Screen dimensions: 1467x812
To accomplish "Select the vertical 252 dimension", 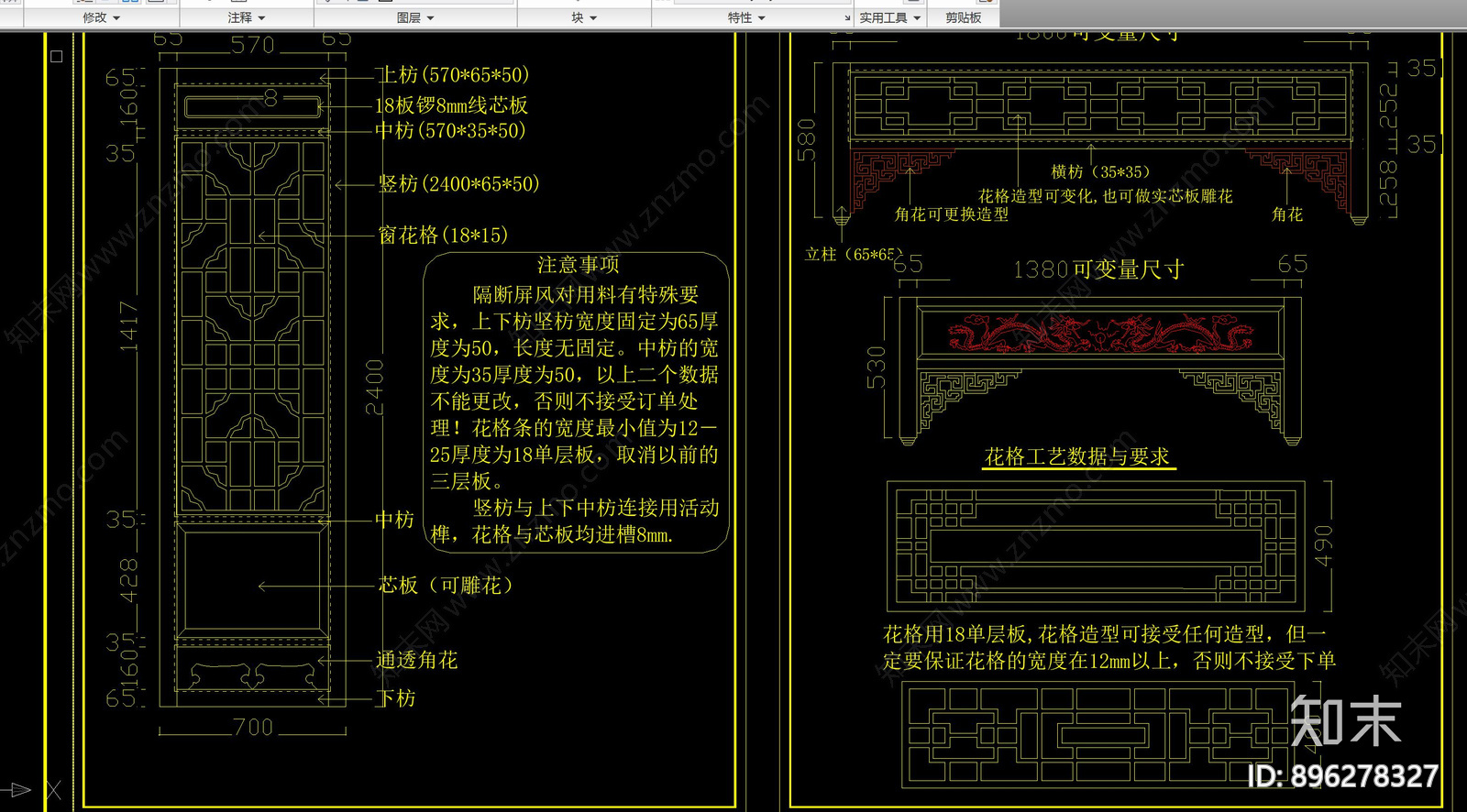I will click(x=1389, y=106).
